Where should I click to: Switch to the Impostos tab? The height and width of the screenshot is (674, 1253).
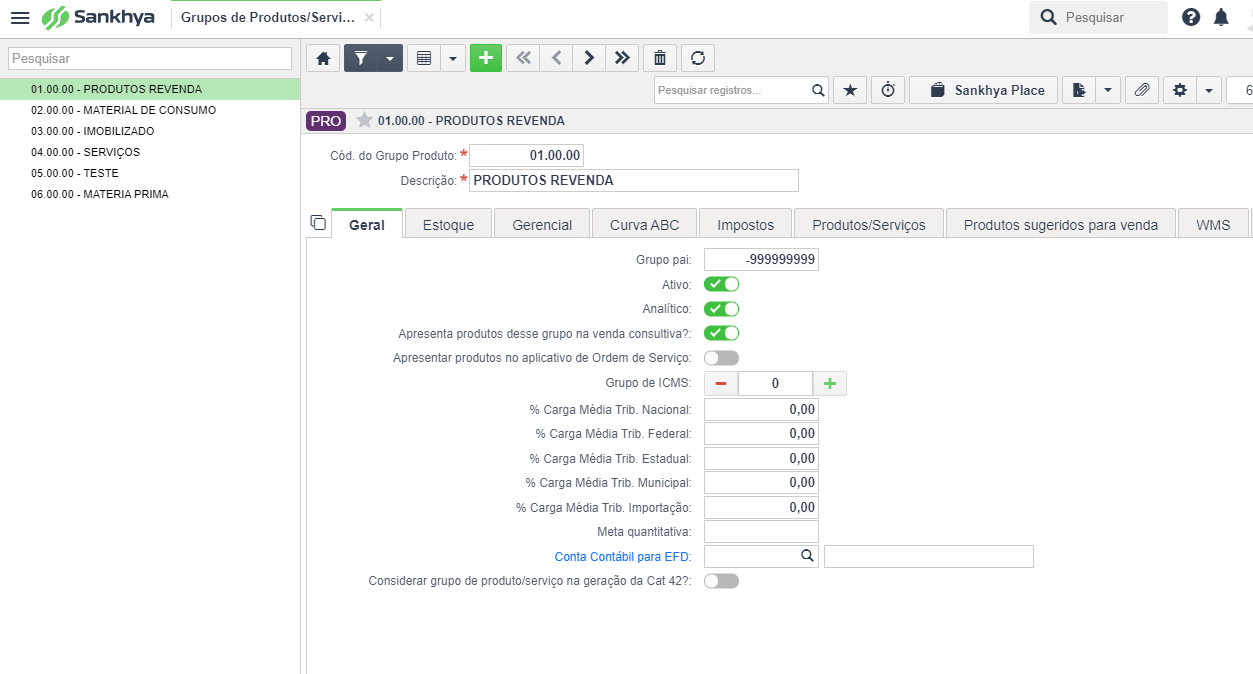745,224
